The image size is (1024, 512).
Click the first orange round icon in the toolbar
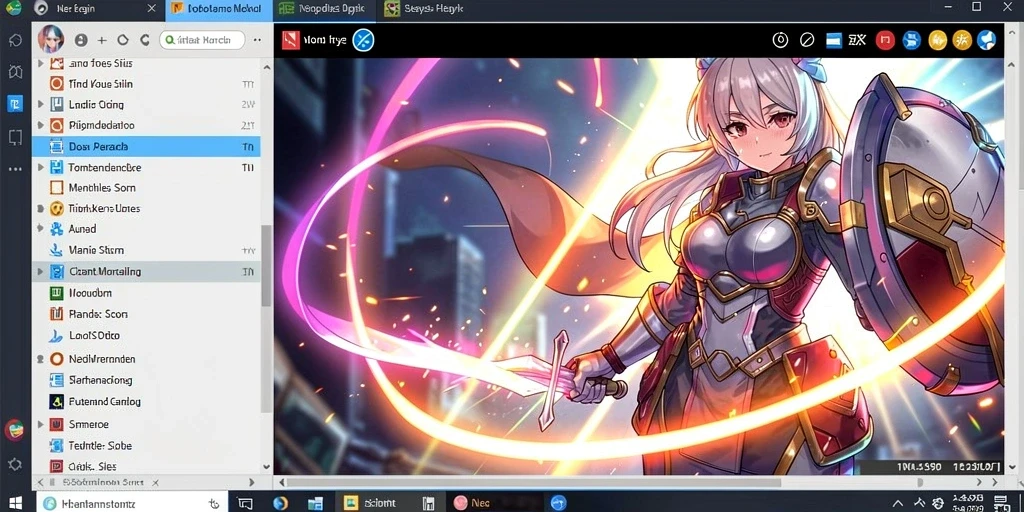click(937, 40)
